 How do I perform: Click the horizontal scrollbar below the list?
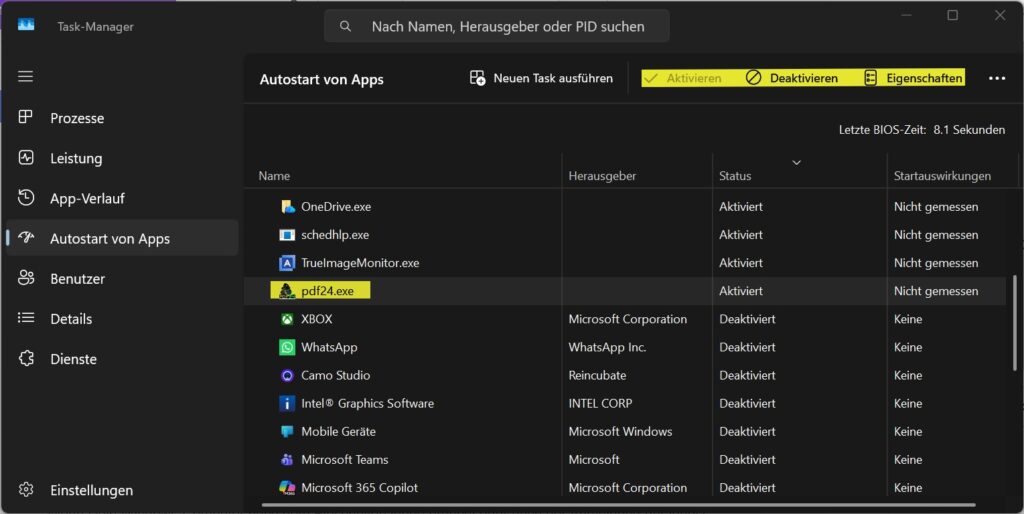618,504
